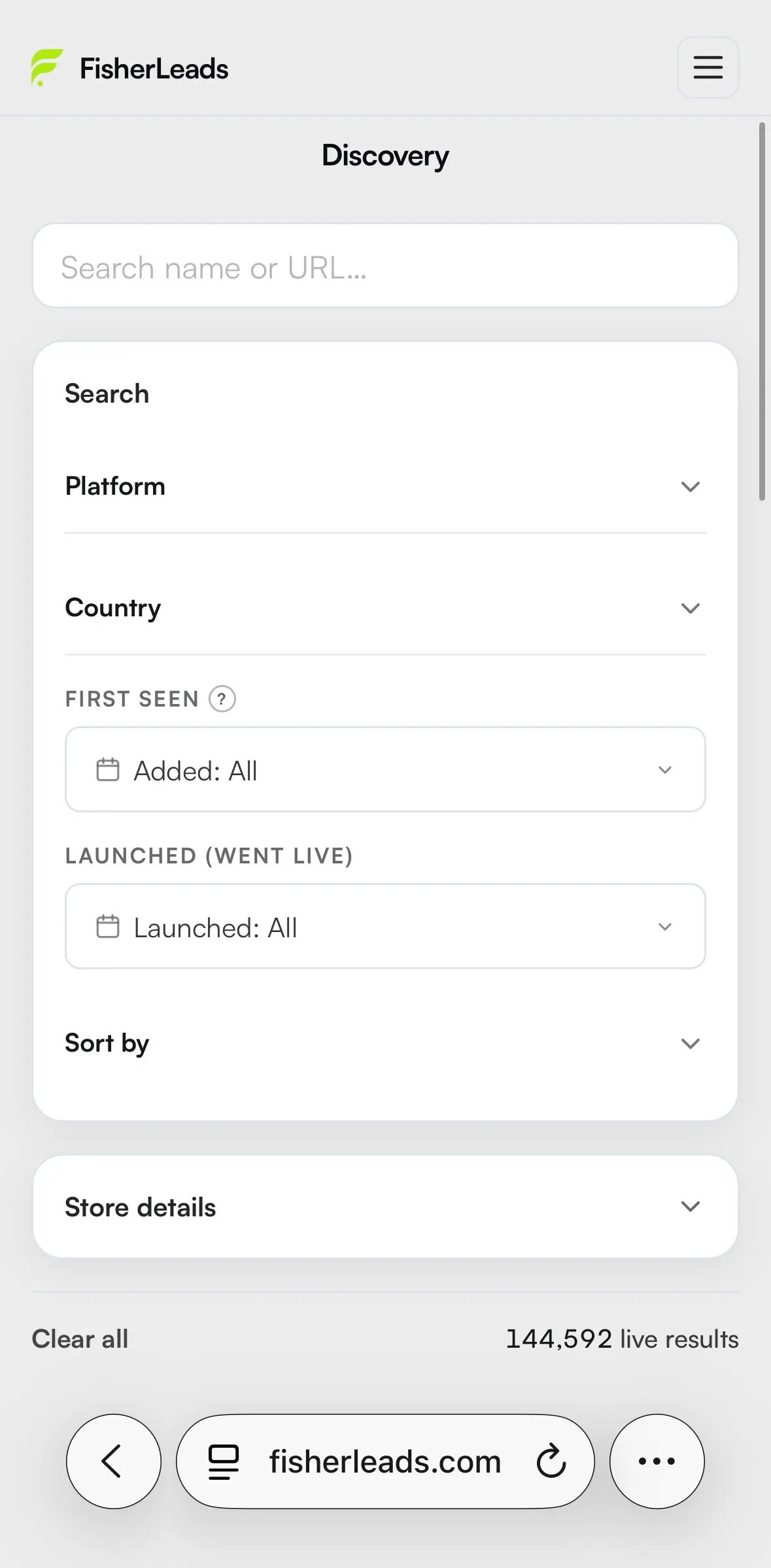Tap the fisherleads.com address bar
771x1568 pixels.
(385, 1461)
